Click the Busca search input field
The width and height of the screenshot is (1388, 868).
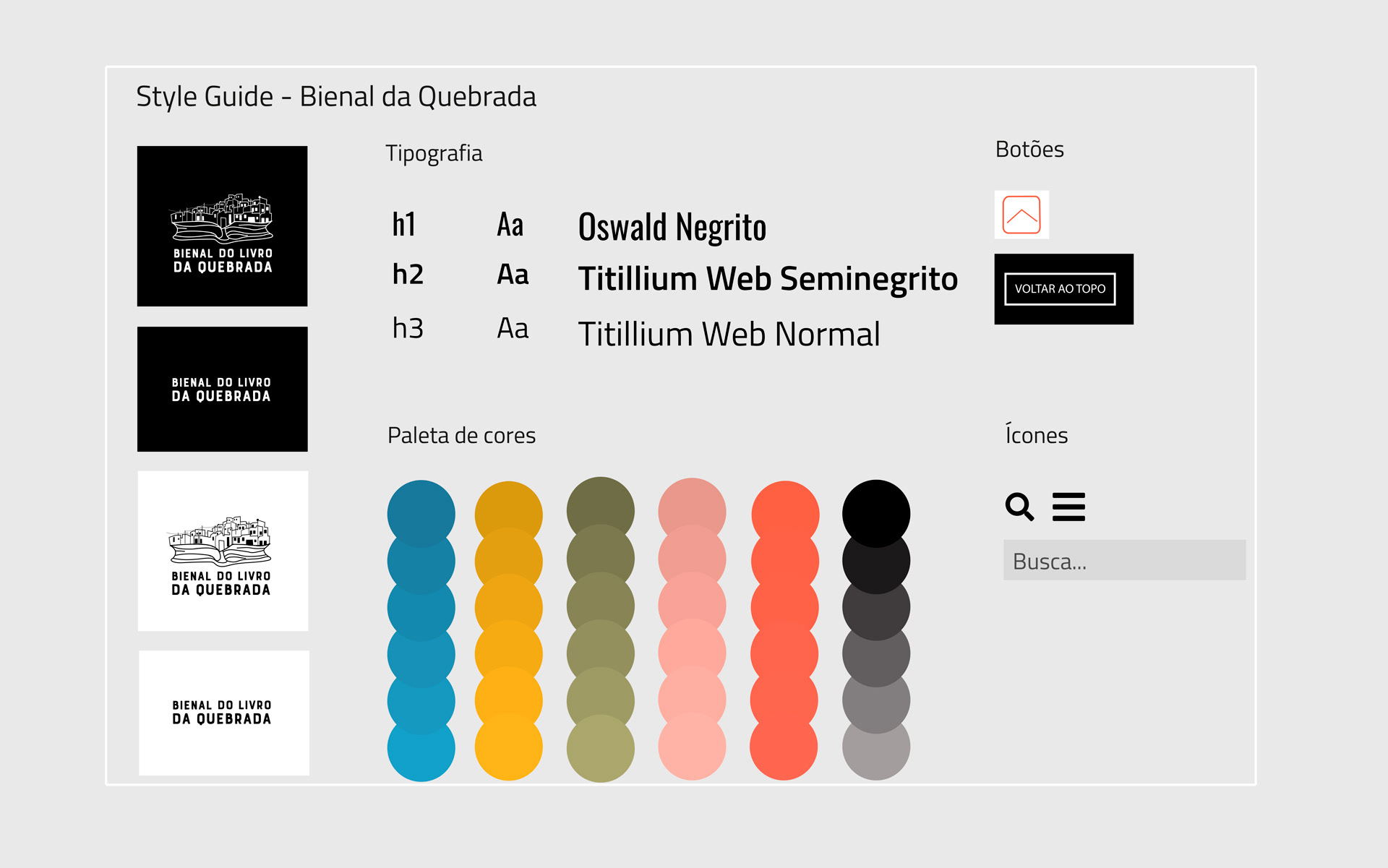[x=1124, y=560]
